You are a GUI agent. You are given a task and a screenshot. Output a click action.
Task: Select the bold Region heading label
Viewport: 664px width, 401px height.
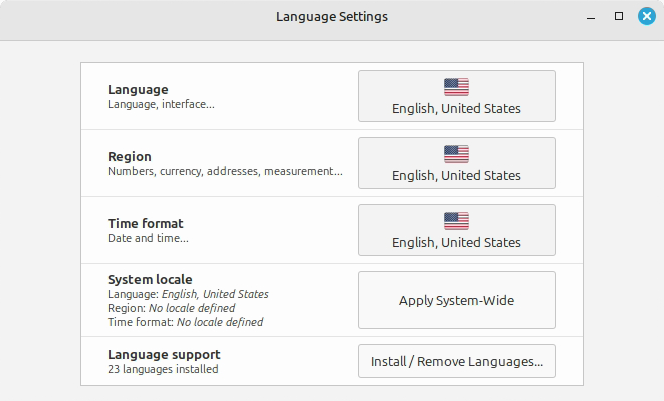pyautogui.click(x=130, y=156)
